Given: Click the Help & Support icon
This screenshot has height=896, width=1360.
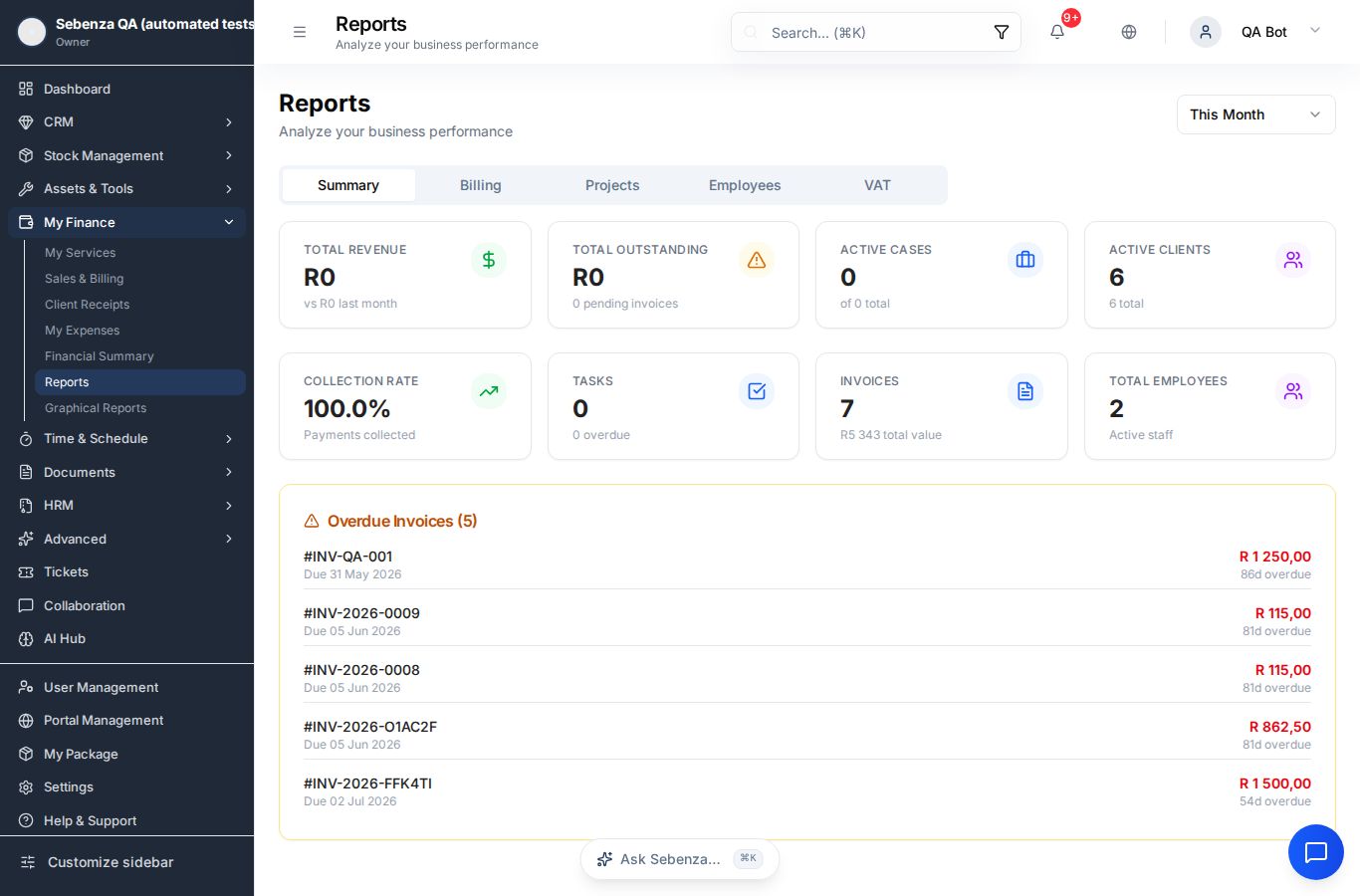Looking at the screenshot, I should [26, 820].
